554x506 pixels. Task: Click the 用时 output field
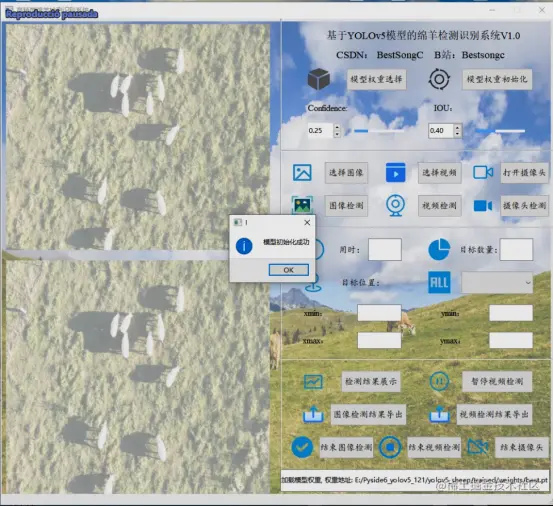(385, 249)
